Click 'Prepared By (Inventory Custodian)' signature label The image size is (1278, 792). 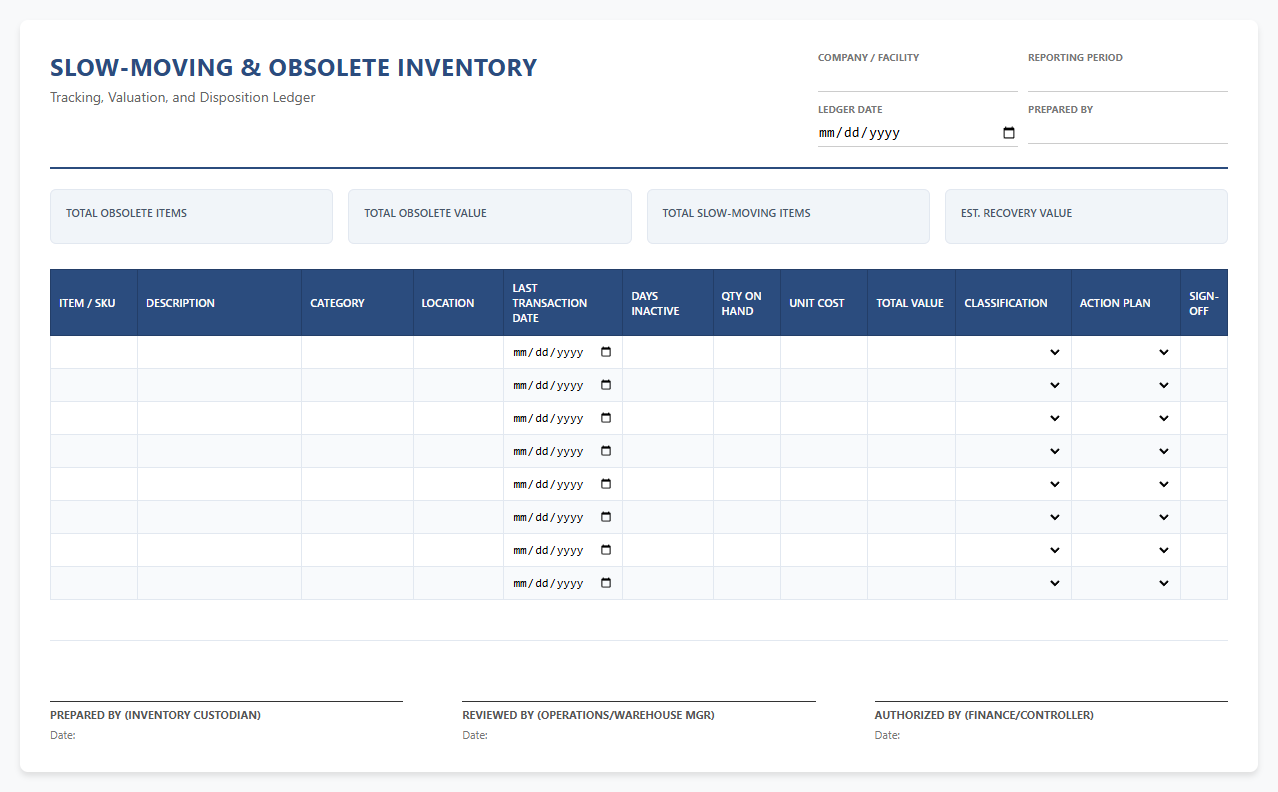(x=155, y=715)
